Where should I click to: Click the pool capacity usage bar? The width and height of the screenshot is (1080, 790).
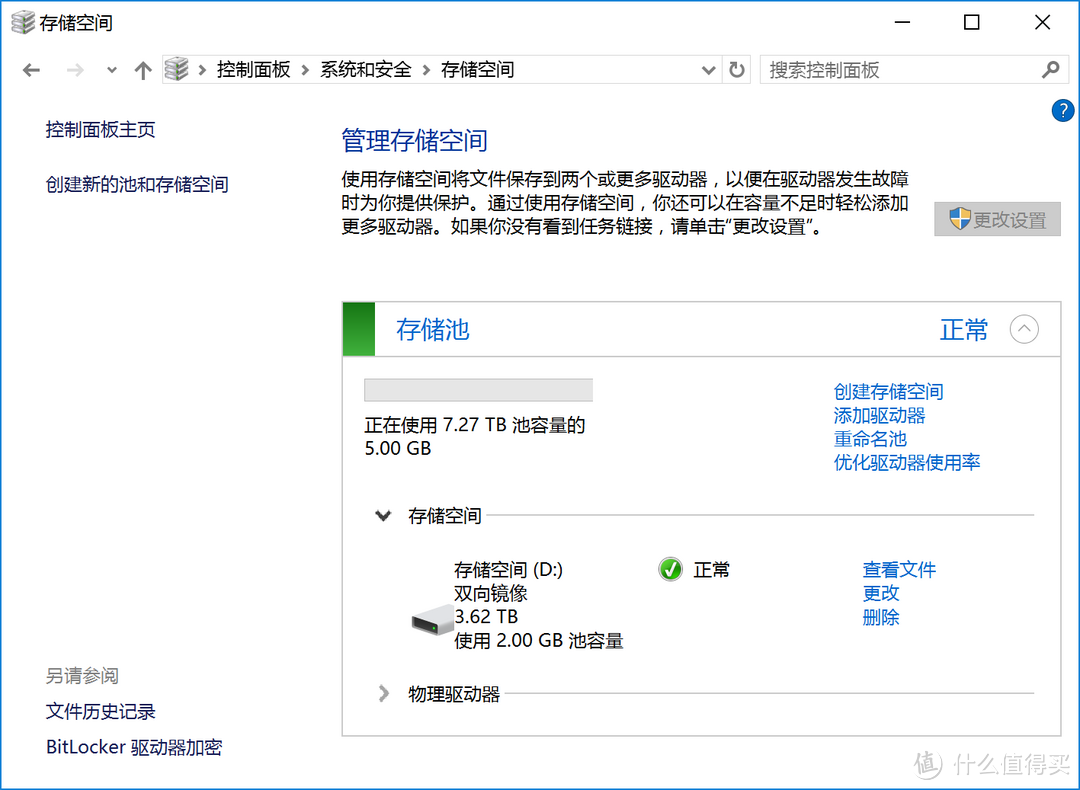(x=478, y=389)
